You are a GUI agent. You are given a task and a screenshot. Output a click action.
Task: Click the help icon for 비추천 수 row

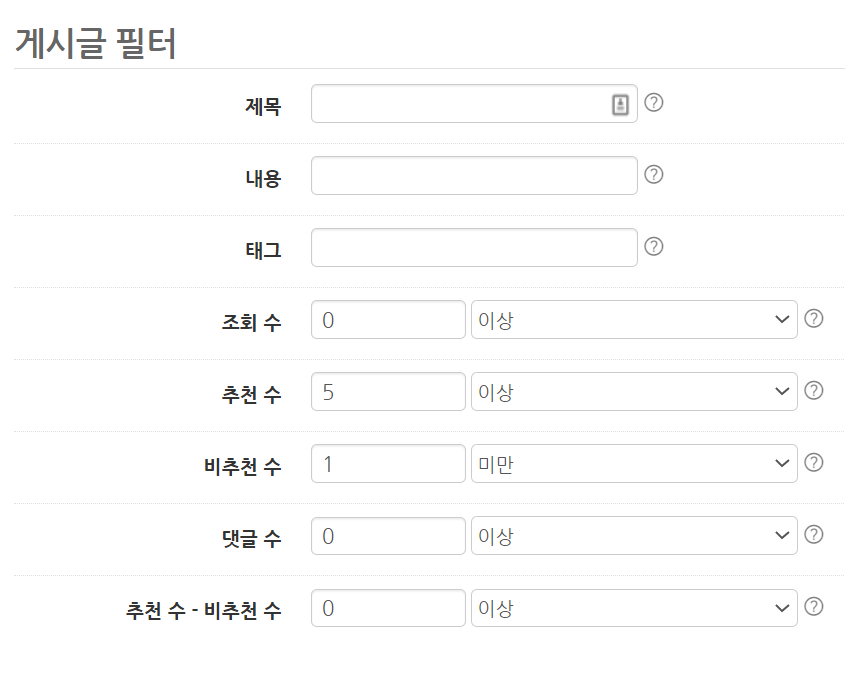coord(814,462)
